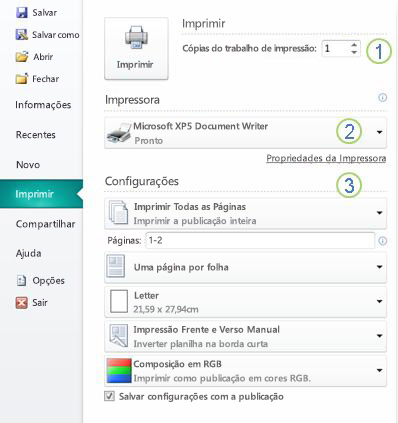Select the Imprimir tab in sidebar

coord(41,194)
